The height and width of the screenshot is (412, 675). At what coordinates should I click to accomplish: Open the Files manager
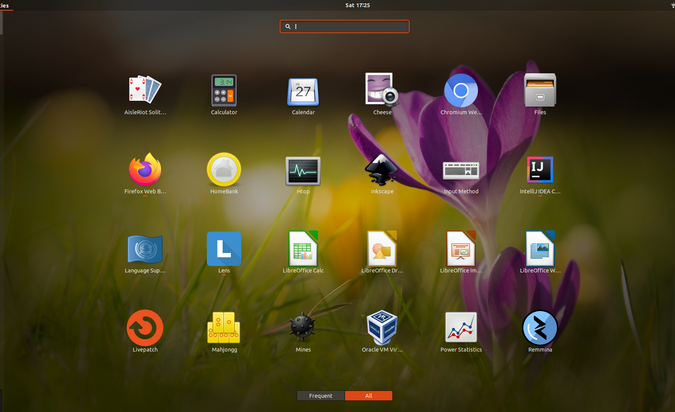[x=540, y=90]
